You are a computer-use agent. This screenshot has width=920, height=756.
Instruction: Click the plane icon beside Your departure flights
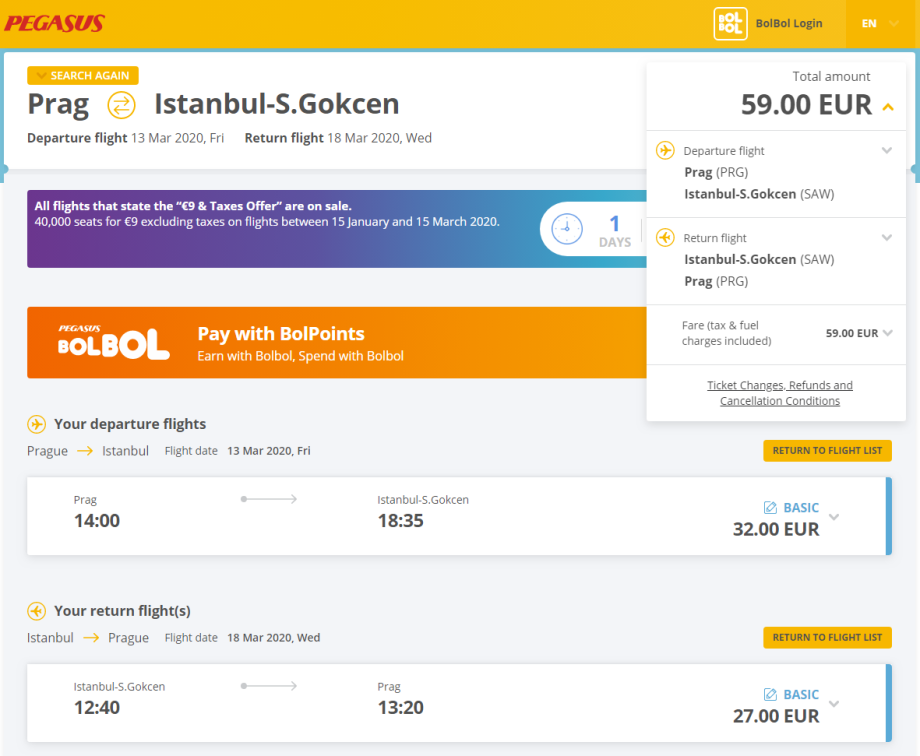pyautogui.click(x=37, y=423)
